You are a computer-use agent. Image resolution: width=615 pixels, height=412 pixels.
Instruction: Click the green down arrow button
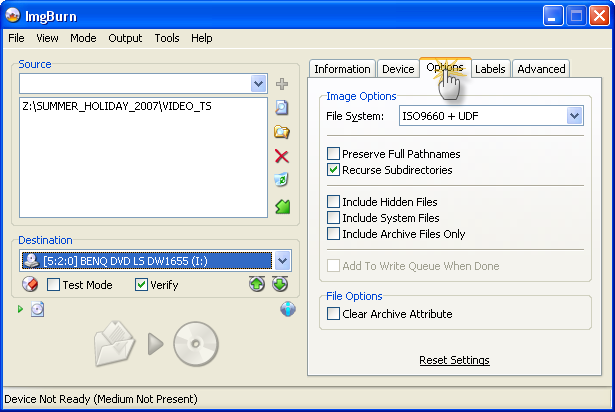coord(280,284)
